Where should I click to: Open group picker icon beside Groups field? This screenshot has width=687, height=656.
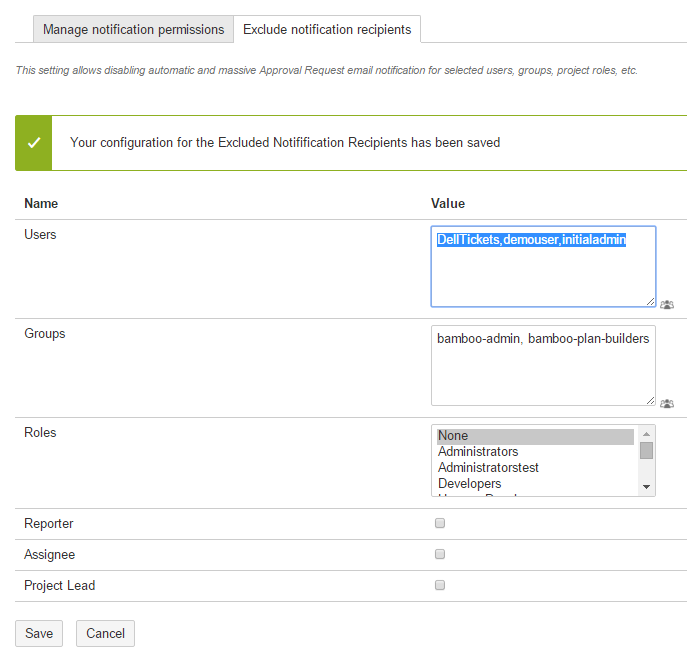(x=667, y=404)
